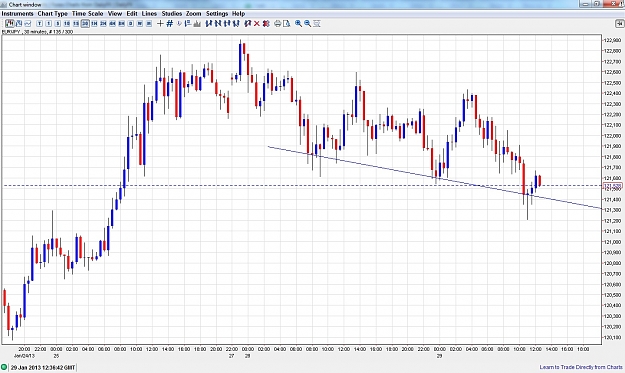This screenshot has height=373, width=625.
Task: Click the small arrow icon after the grid icon
Action: click(179, 24)
